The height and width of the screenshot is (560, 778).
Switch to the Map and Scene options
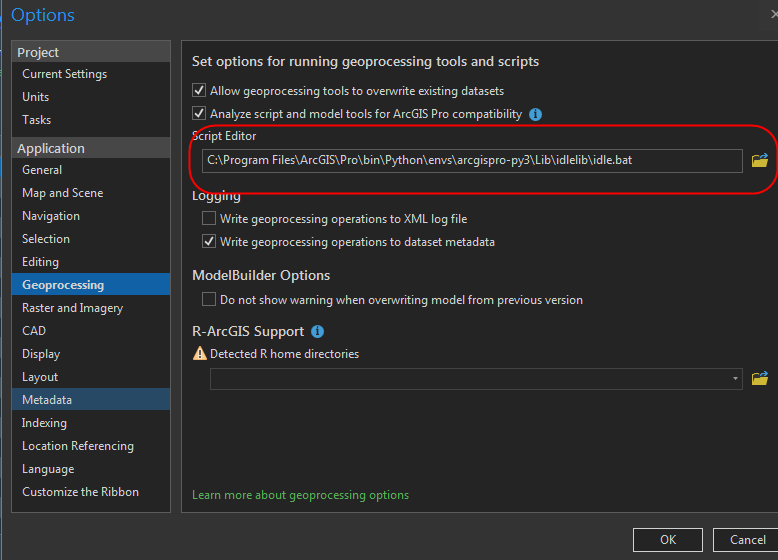(62, 193)
